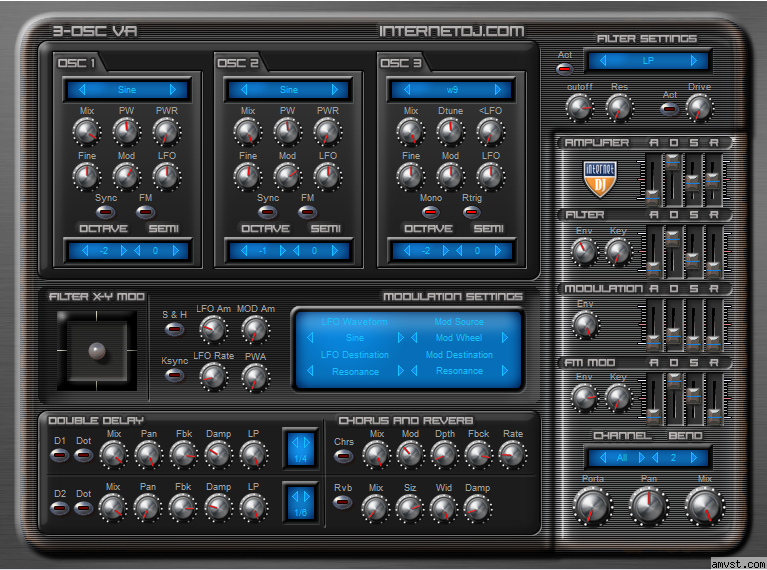Select next Channel after All
Image resolution: width=767 pixels, height=570 pixels.
pyautogui.click(x=641, y=457)
